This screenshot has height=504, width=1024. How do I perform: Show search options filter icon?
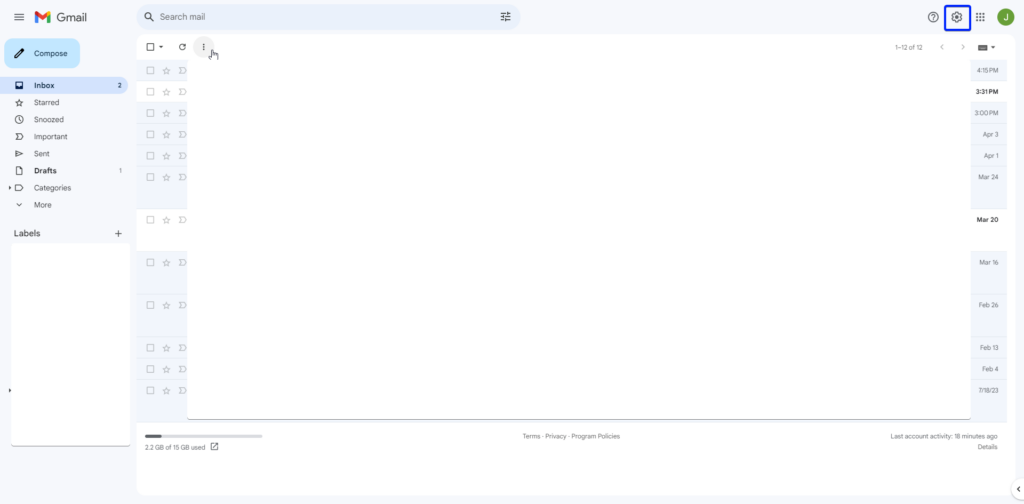pos(505,17)
